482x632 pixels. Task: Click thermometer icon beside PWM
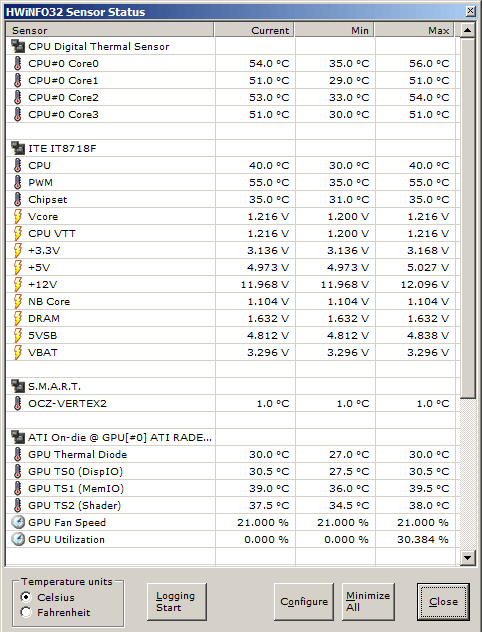(17, 182)
